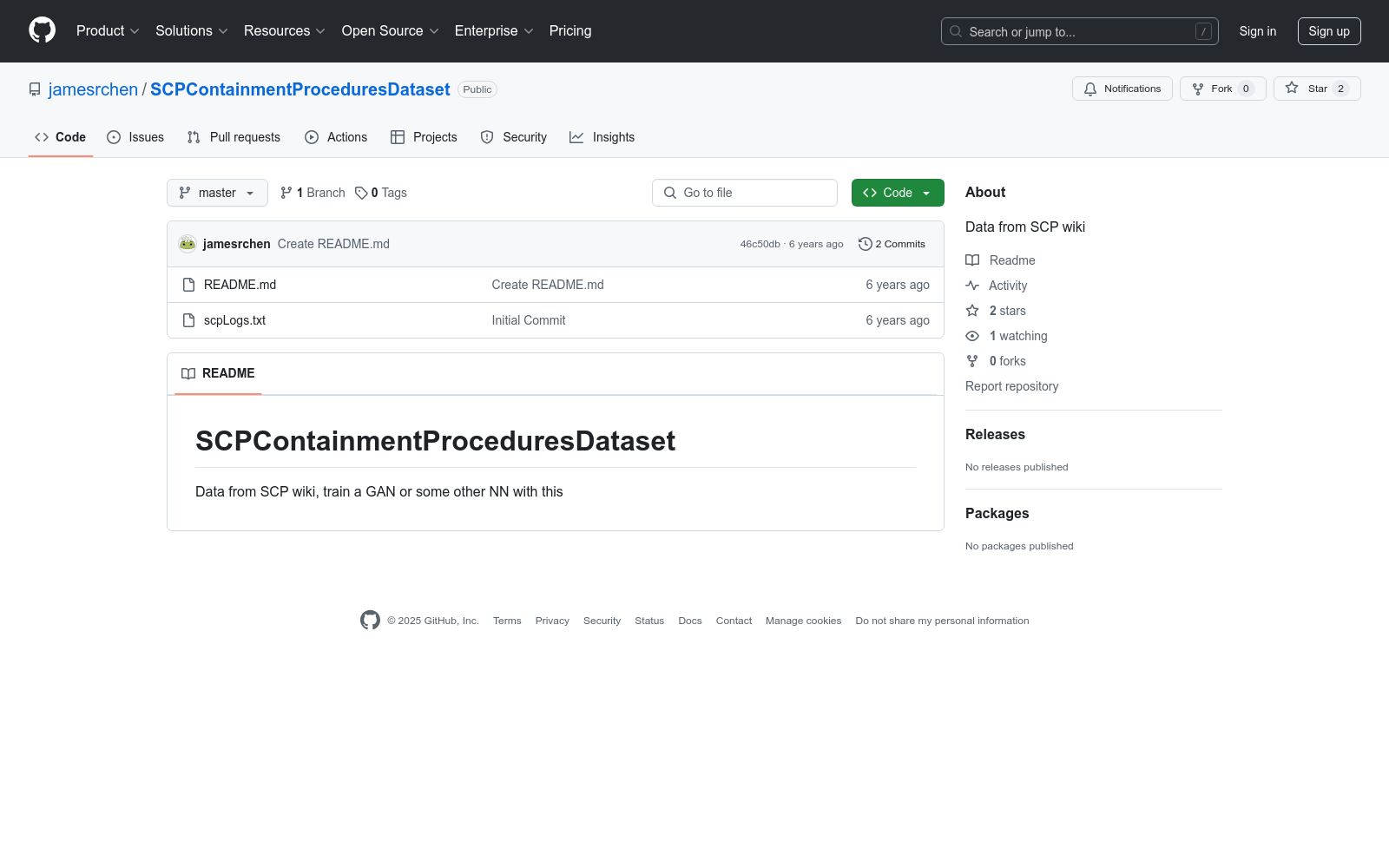Open the README.md file
Screen dimensions: 1389x868
click(x=240, y=285)
